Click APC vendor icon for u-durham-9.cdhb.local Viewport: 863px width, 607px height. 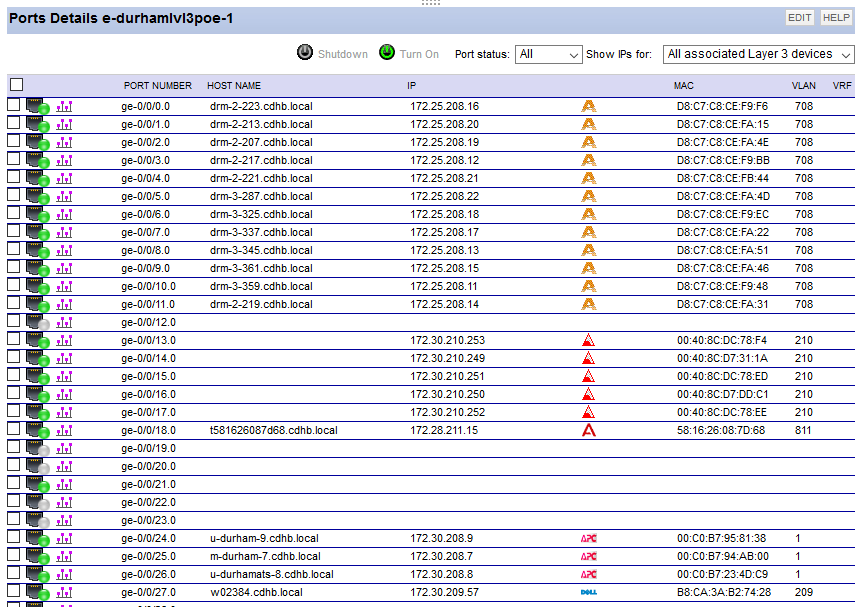click(588, 539)
